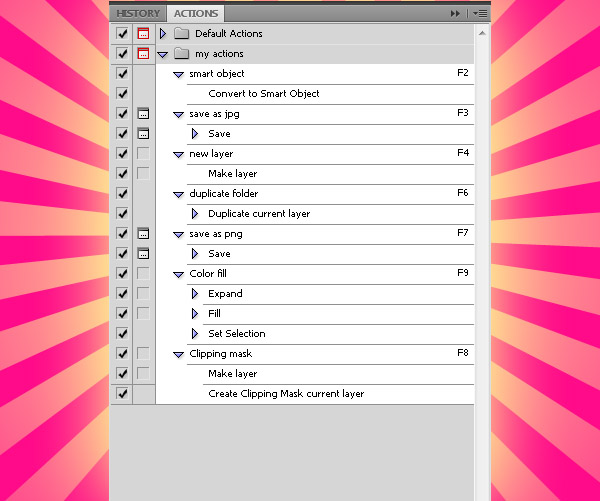Click the Default Actions folder icon

tap(181, 34)
